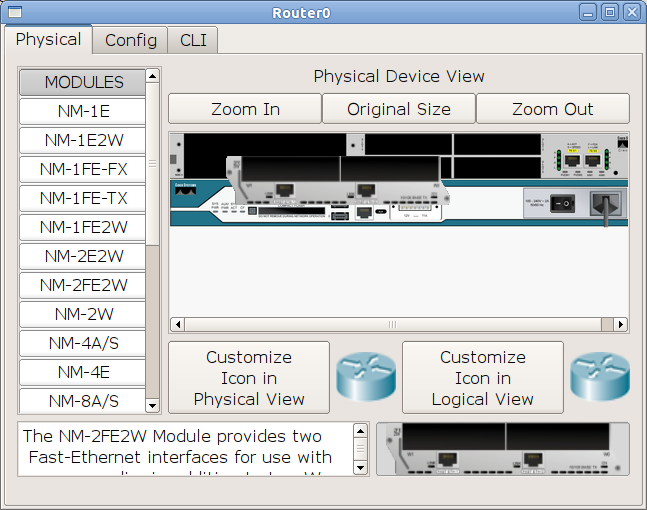Open the CLI tab

click(x=193, y=40)
